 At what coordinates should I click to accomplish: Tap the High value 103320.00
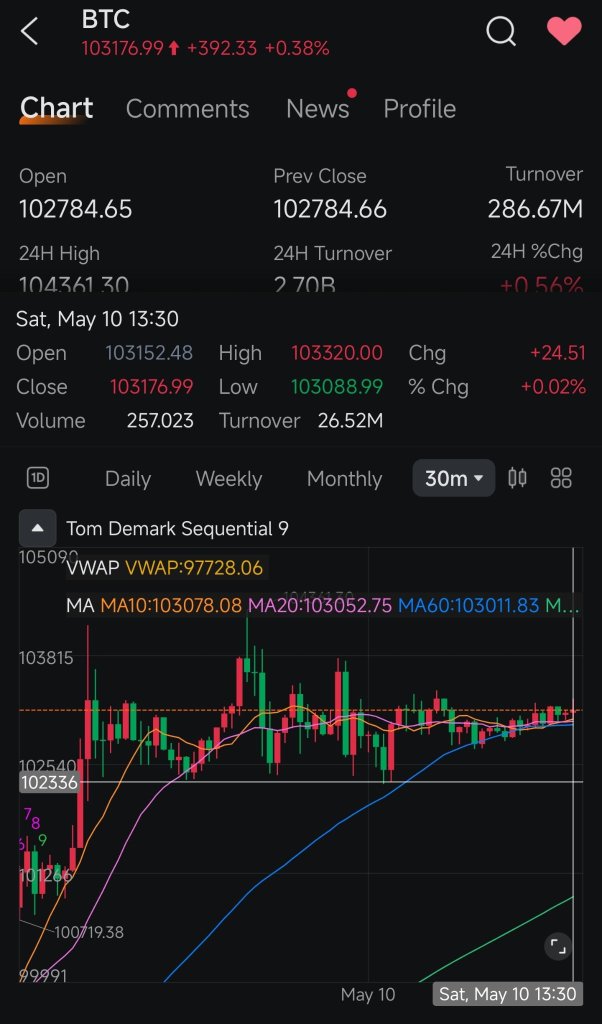(x=337, y=353)
